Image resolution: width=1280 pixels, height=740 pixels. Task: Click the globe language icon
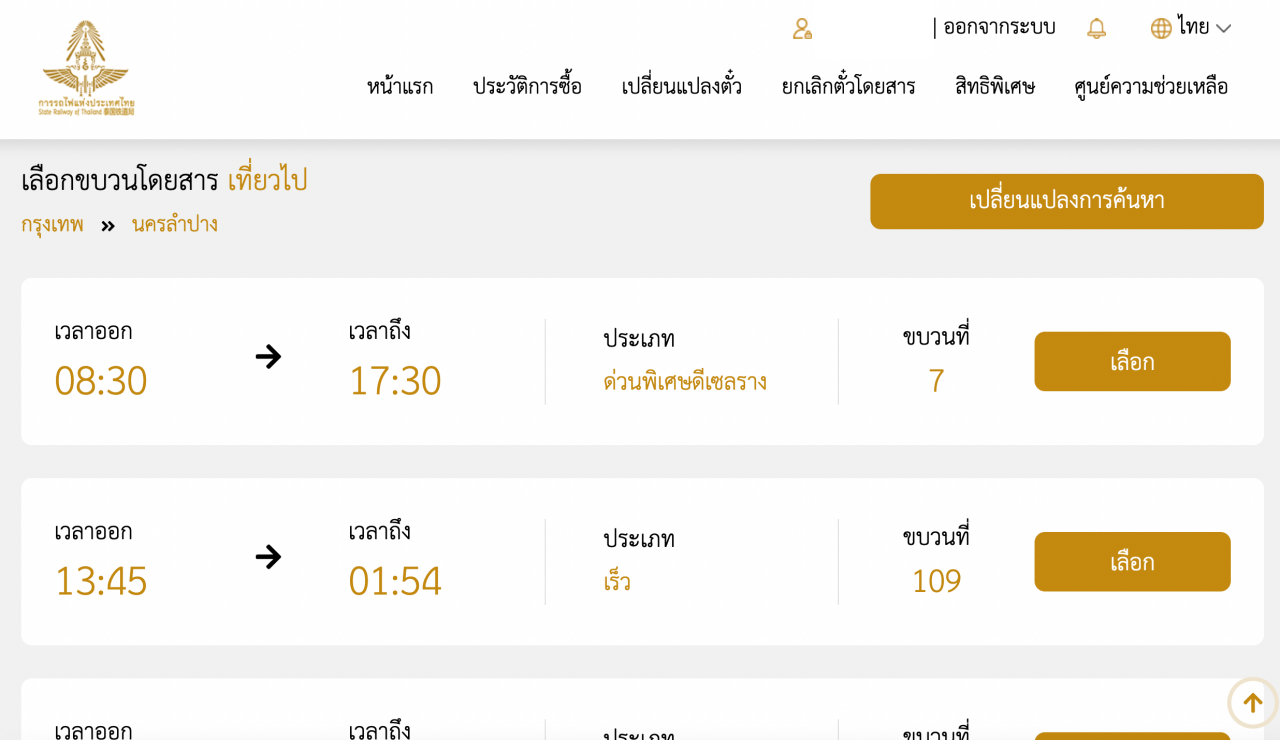point(1161,28)
